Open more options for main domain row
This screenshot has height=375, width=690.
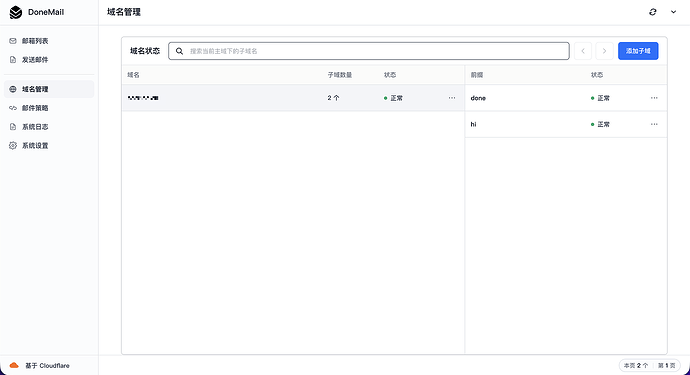452,98
